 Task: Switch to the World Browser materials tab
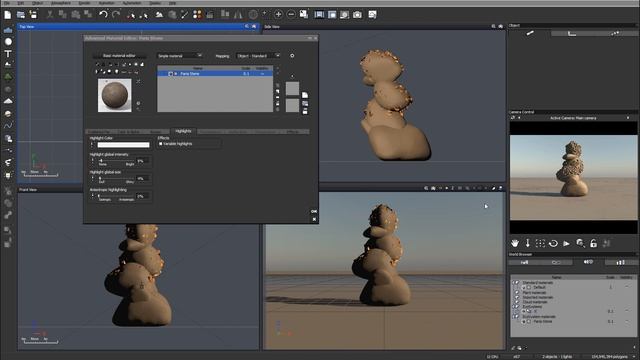588,262
